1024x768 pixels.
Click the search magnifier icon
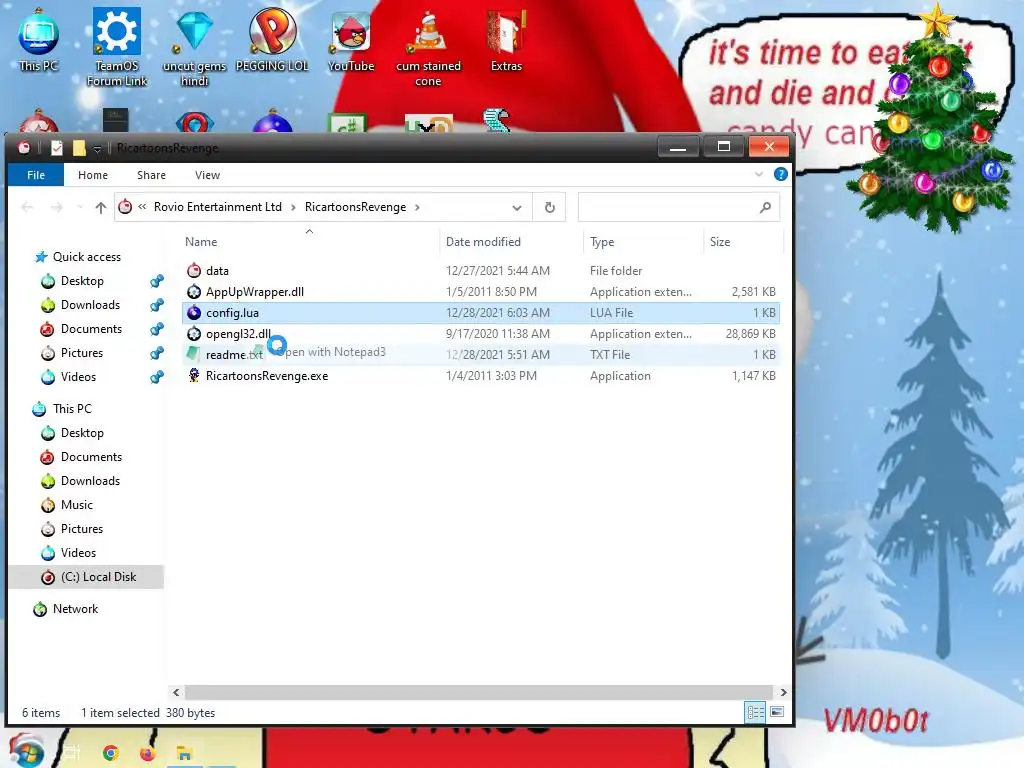pos(765,207)
